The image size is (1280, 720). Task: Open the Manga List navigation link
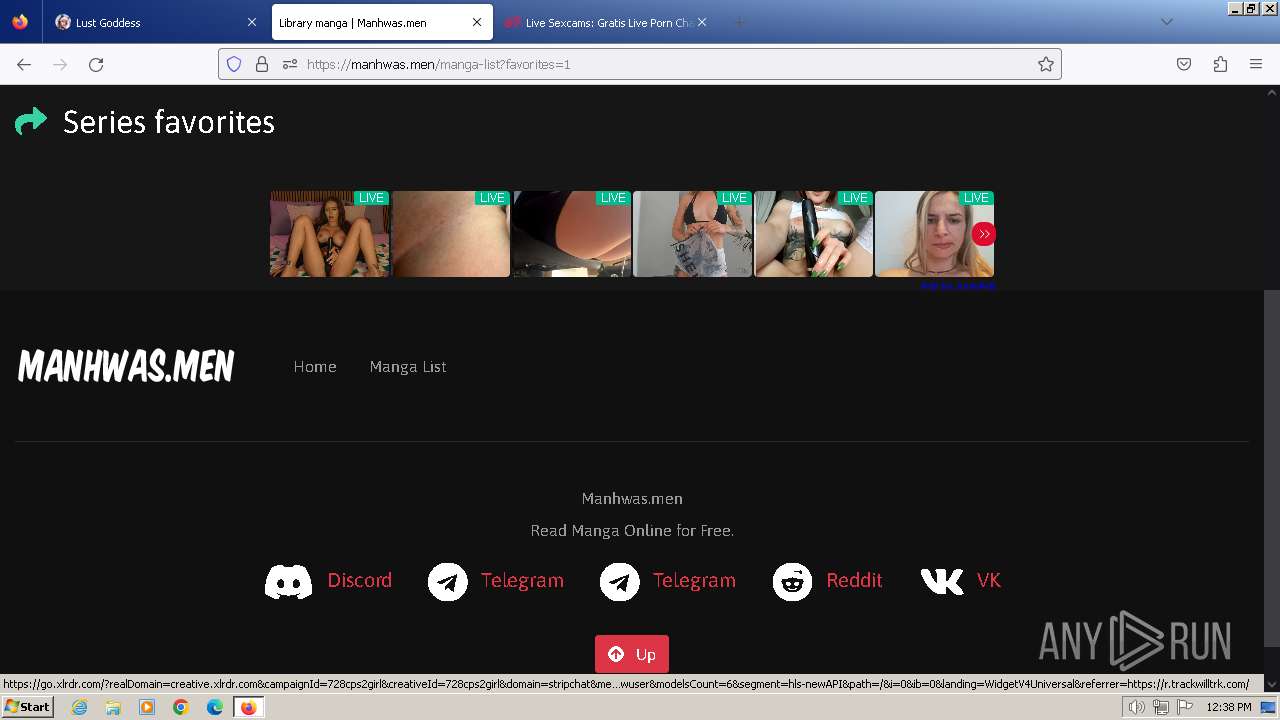point(408,367)
